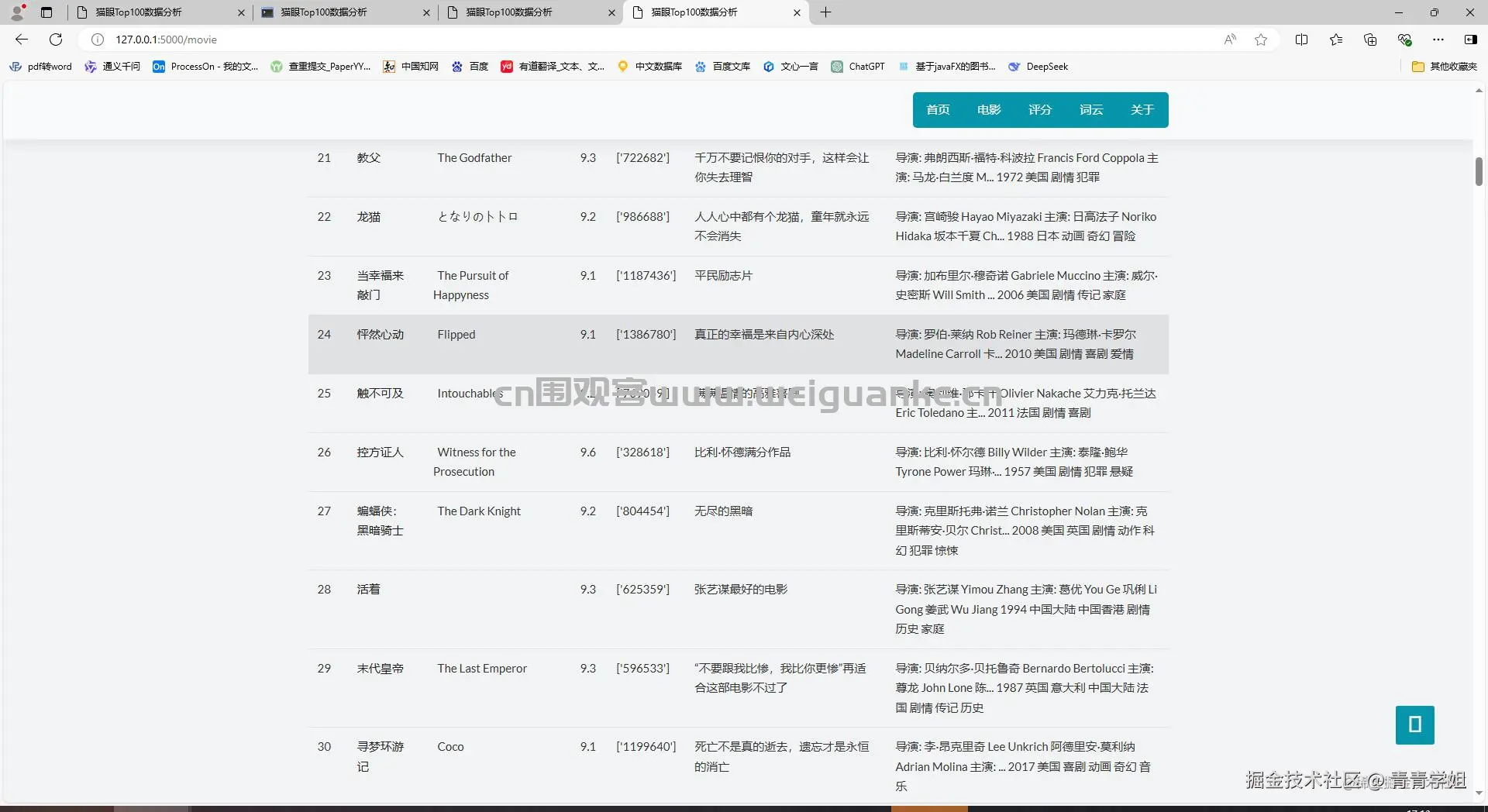The width and height of the screenshot is (1488, 812).
Task: Open 中文数据库 bookmark
Action: pyautogui.click(x=649, y=67)
